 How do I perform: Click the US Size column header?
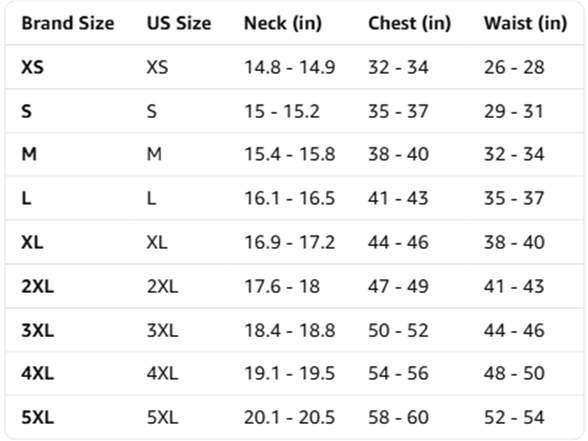pyautogui.click(x=179, y=23)
